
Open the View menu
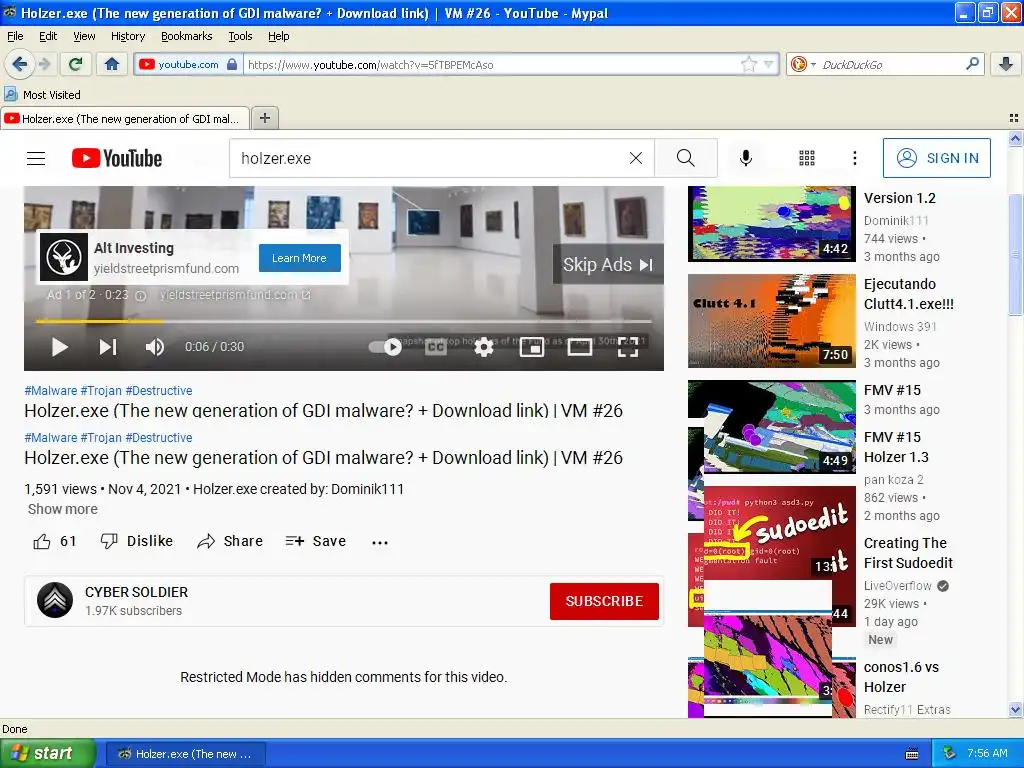[x=84, y=36]
